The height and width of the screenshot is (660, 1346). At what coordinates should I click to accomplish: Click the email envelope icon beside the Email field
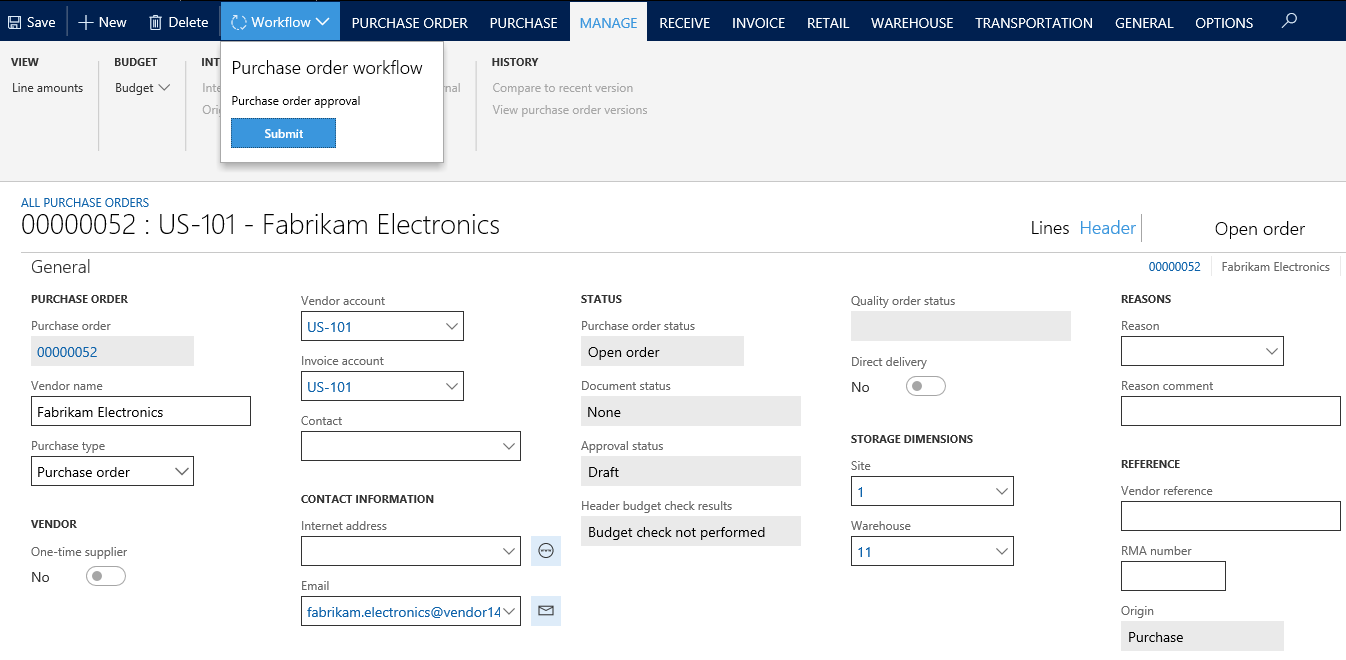[x=545, y=611]
